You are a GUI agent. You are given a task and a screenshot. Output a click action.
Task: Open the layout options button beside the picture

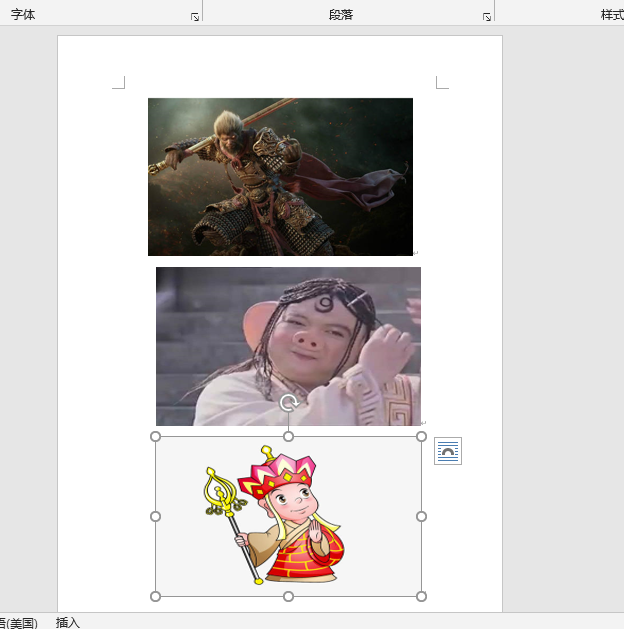(448, 451)
